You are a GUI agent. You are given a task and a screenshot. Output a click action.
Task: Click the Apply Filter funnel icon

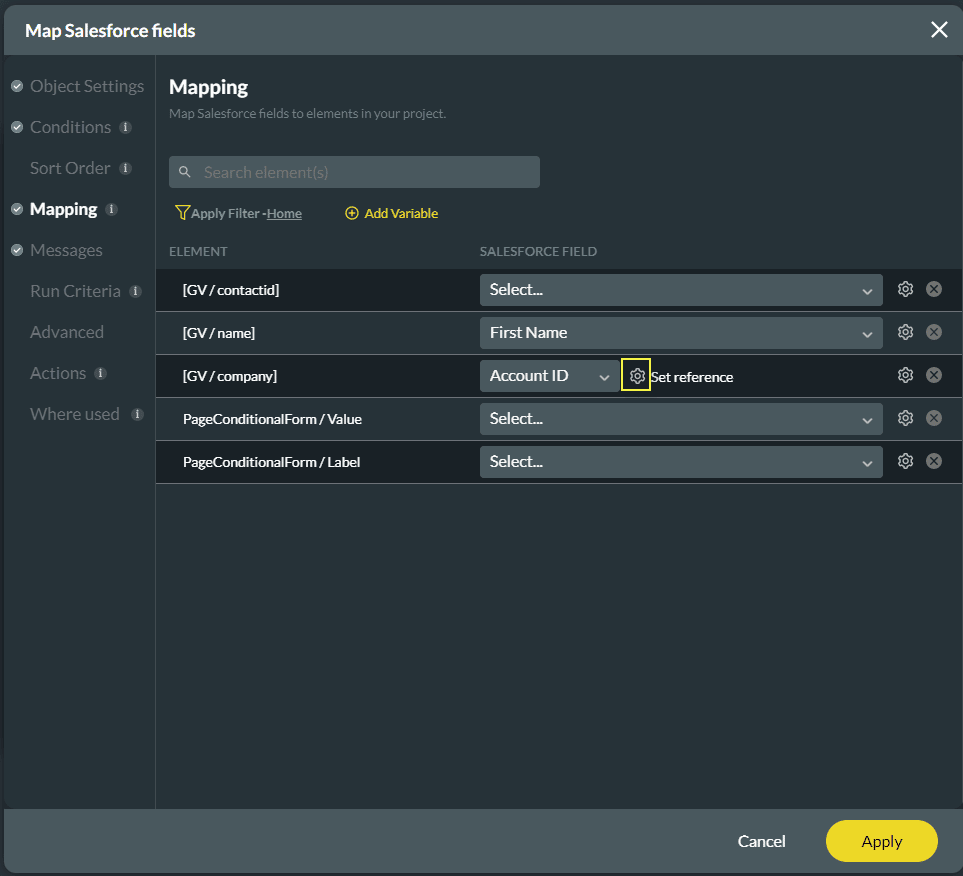[182, 213]
